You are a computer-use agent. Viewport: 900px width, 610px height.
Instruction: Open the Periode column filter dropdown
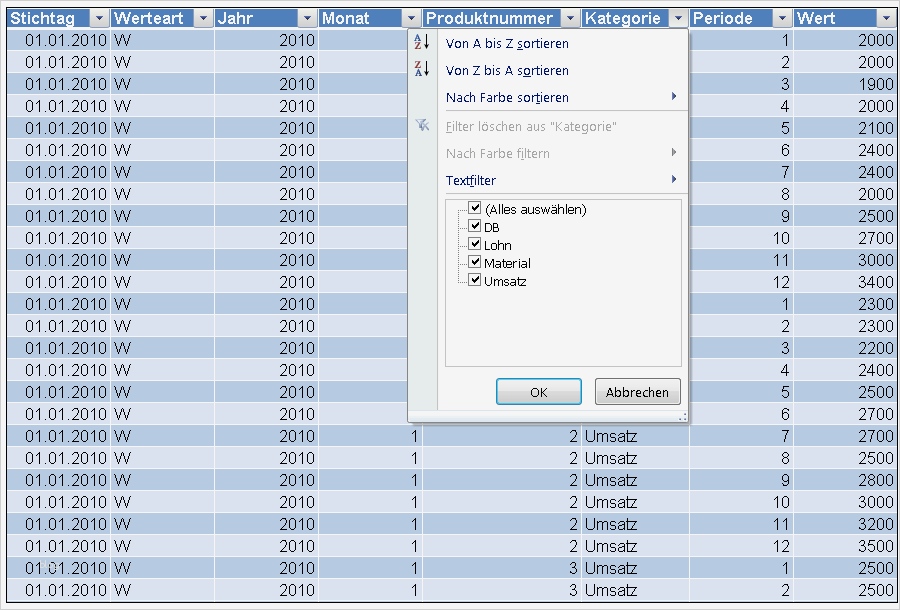coord(781,17)
